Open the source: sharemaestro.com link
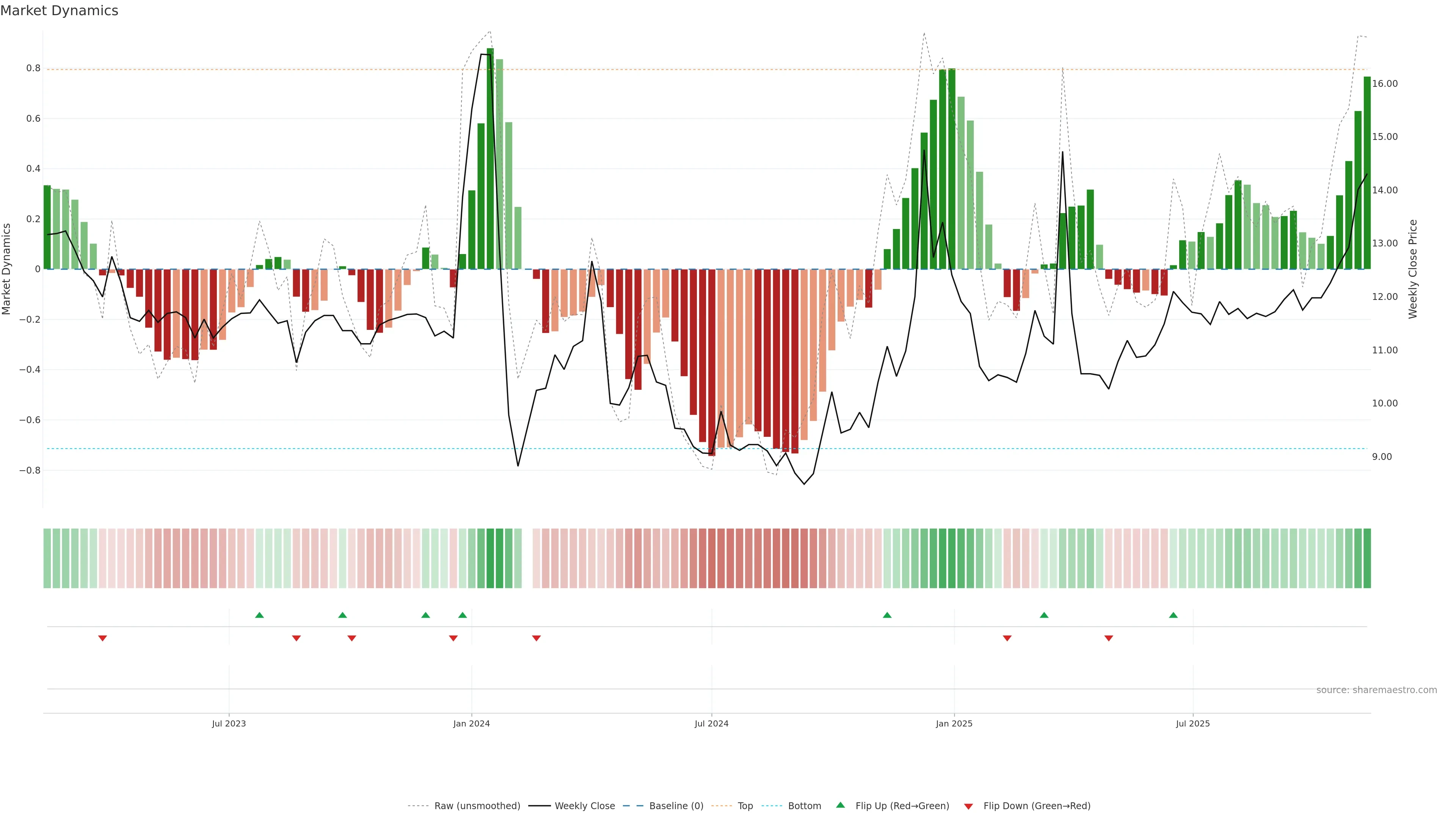The height and width of the screenshot is (819, 1456). 1376,690
